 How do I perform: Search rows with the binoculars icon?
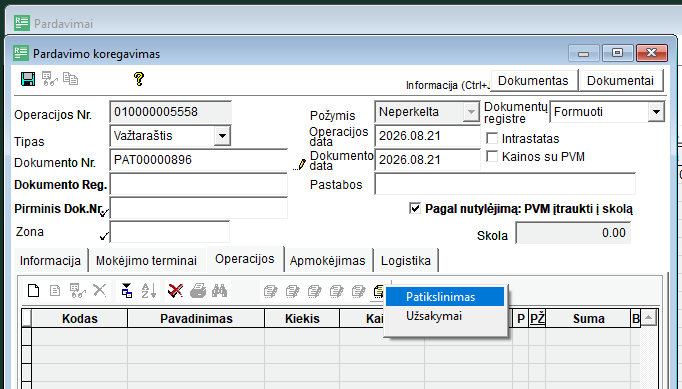click(x=220, y=291)
